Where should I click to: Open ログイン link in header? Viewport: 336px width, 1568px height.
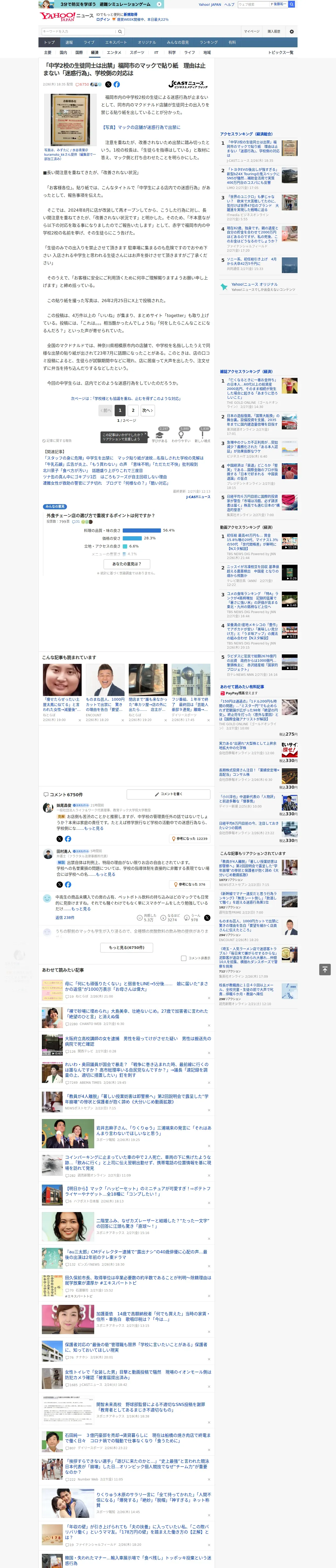(x=103, y=20)
